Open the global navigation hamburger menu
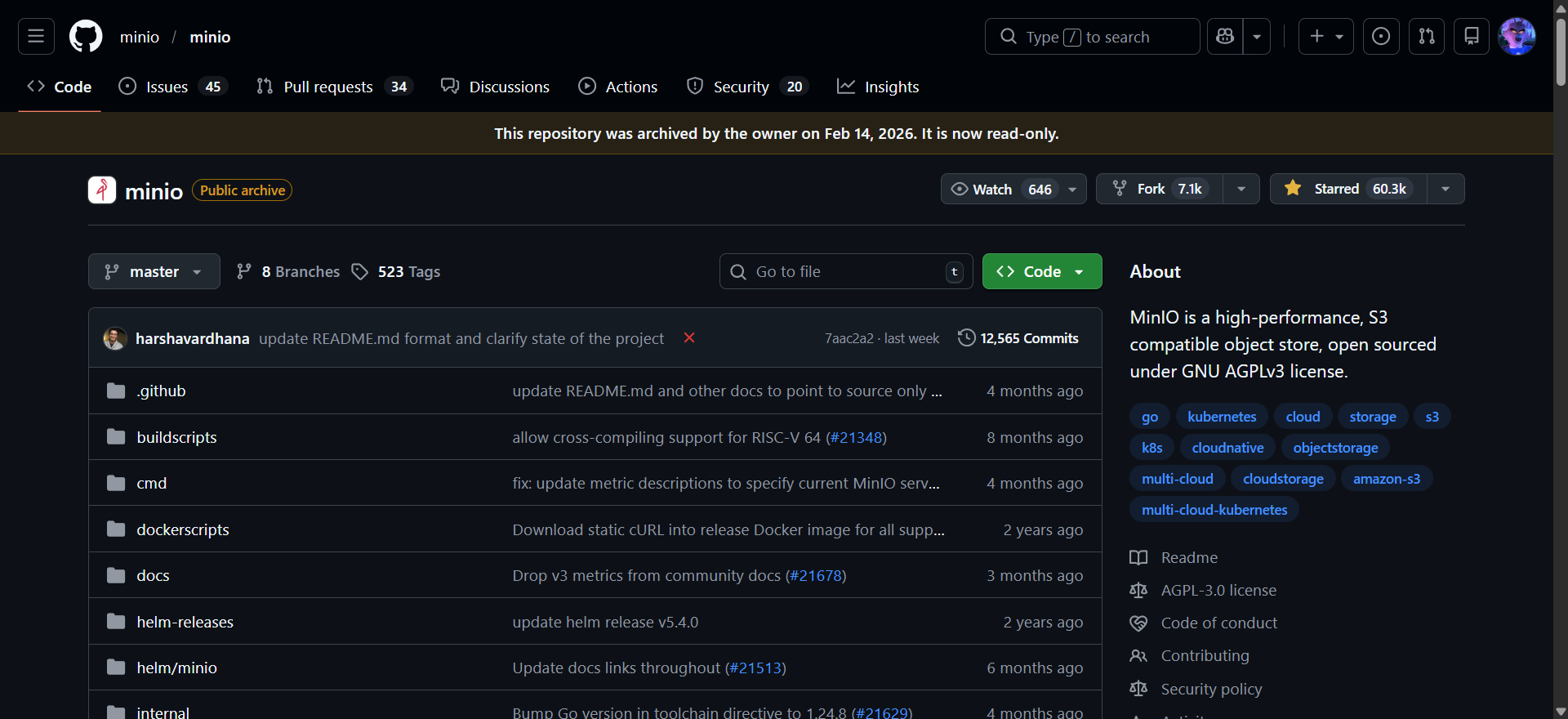 36,37
